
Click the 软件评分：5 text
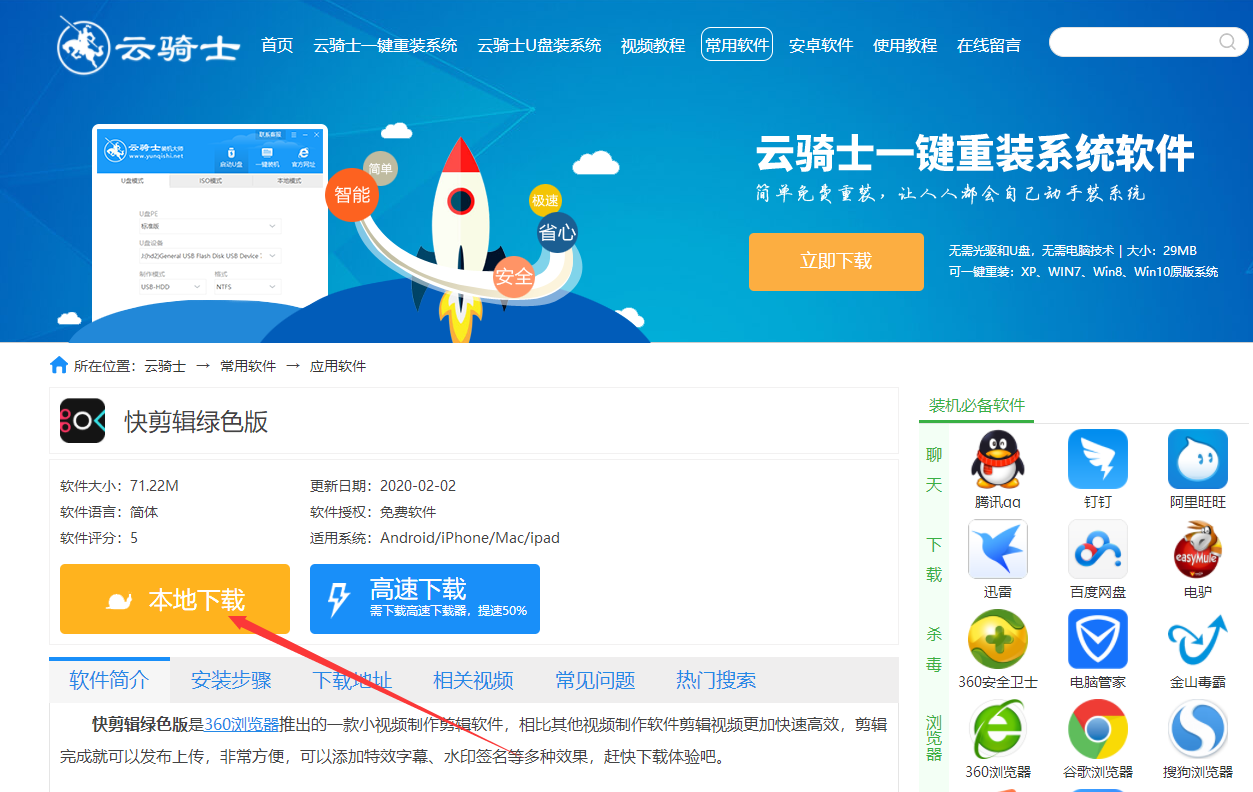tap(99, 538)
